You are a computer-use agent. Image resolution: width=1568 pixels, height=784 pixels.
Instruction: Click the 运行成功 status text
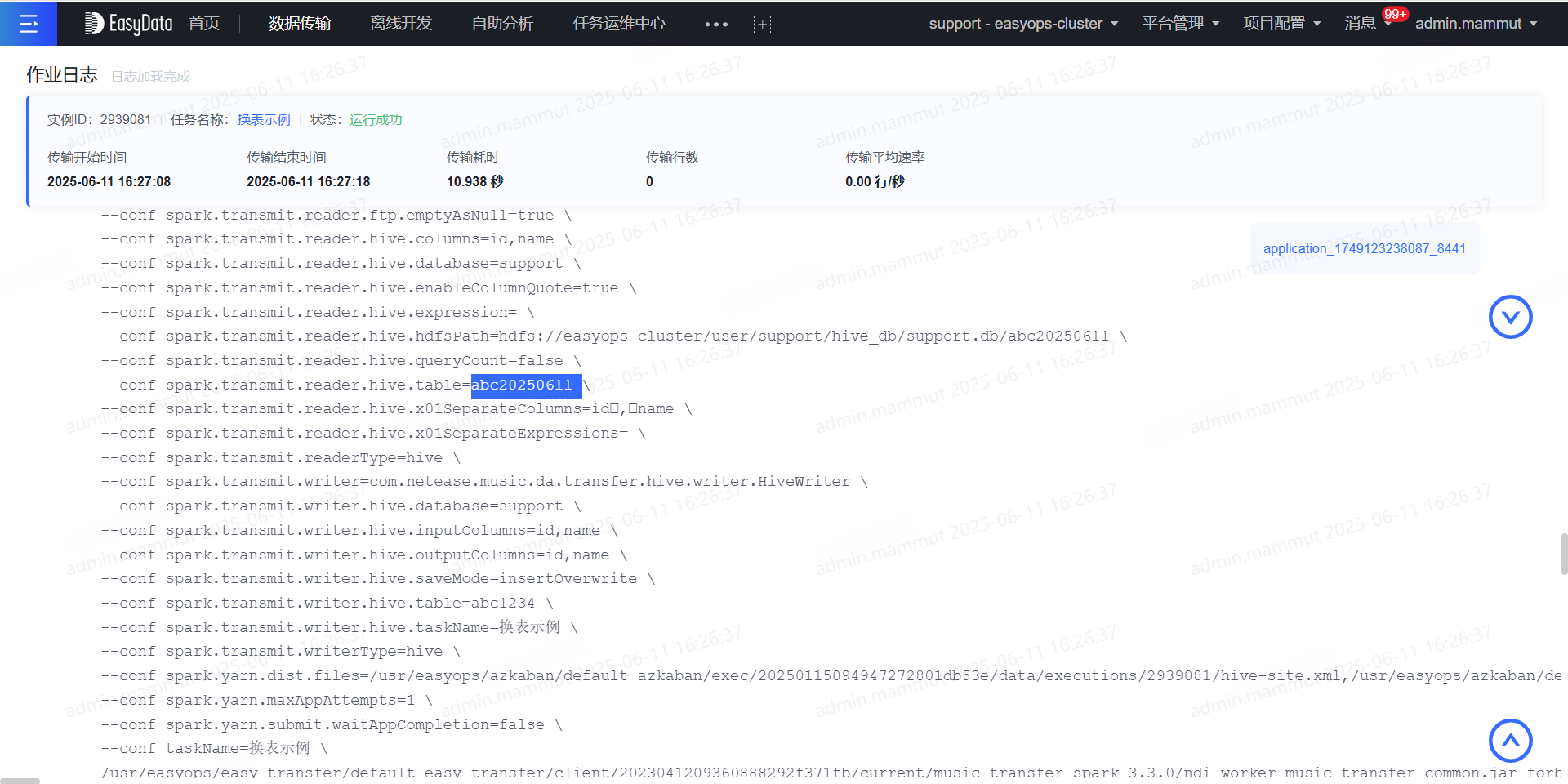376,119
